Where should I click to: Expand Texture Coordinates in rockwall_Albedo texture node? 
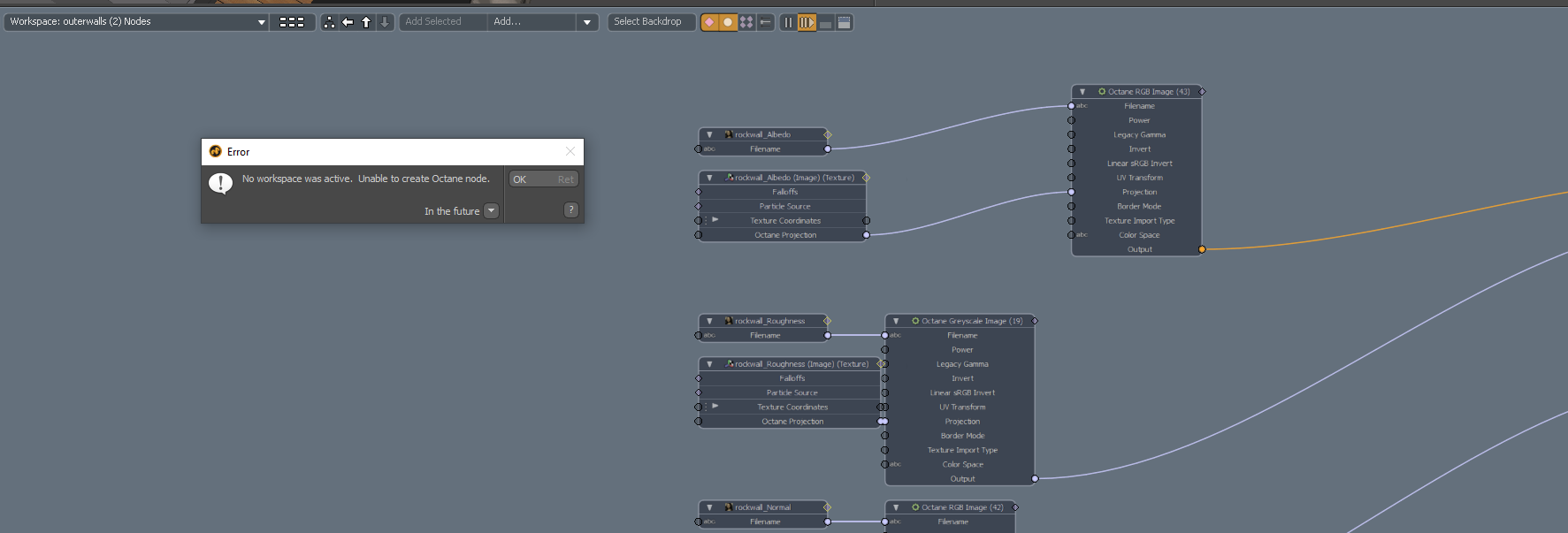tap(715, 220)
